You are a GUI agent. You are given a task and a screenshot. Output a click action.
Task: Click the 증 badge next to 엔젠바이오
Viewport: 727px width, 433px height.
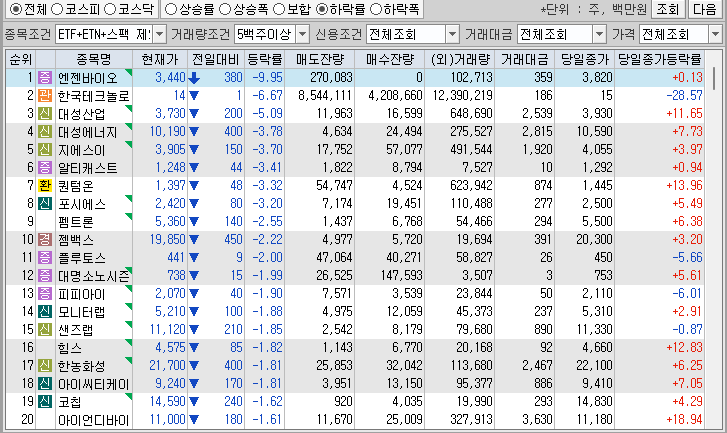click(45, 77)
